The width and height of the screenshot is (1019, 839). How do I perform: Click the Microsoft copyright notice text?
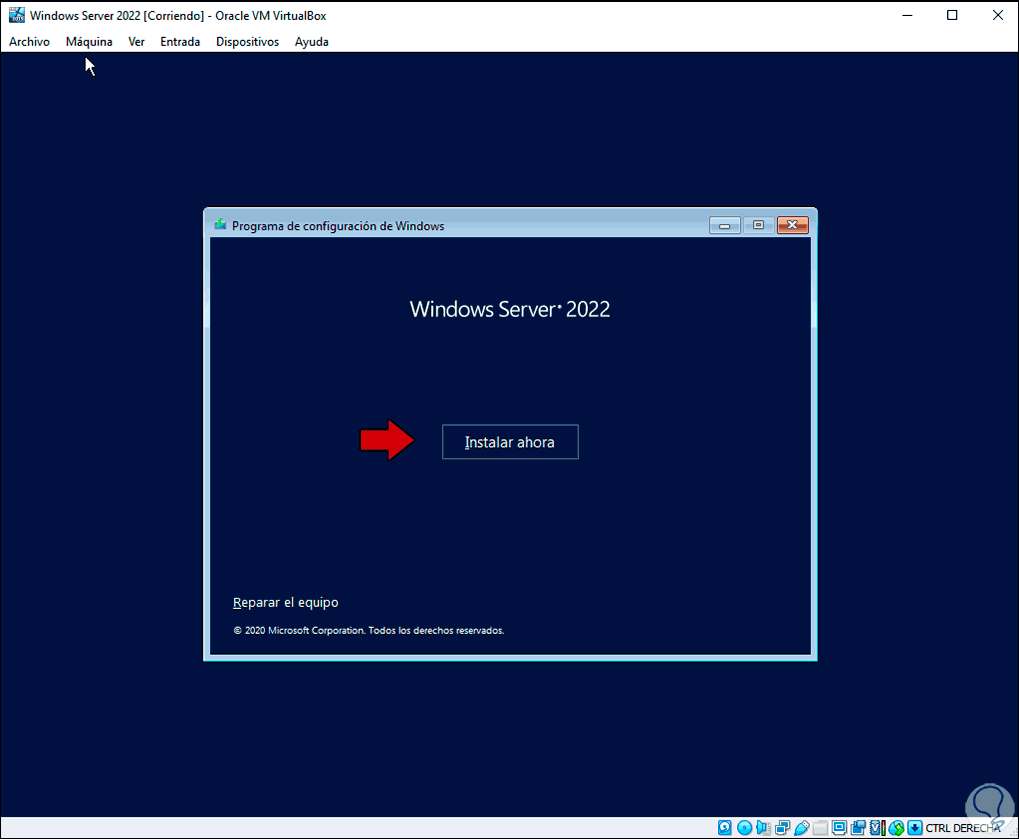coord(368,630)
